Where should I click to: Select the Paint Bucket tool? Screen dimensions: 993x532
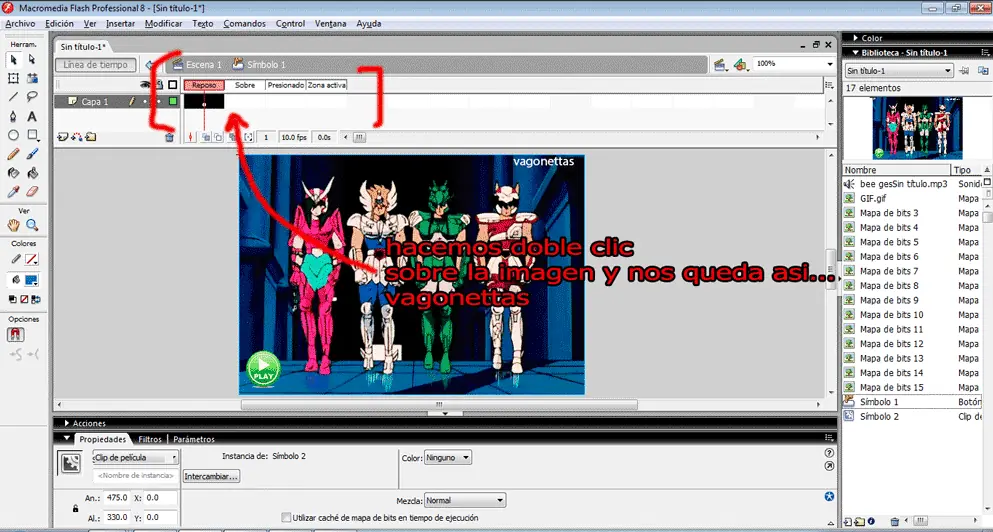click(32, 173)
